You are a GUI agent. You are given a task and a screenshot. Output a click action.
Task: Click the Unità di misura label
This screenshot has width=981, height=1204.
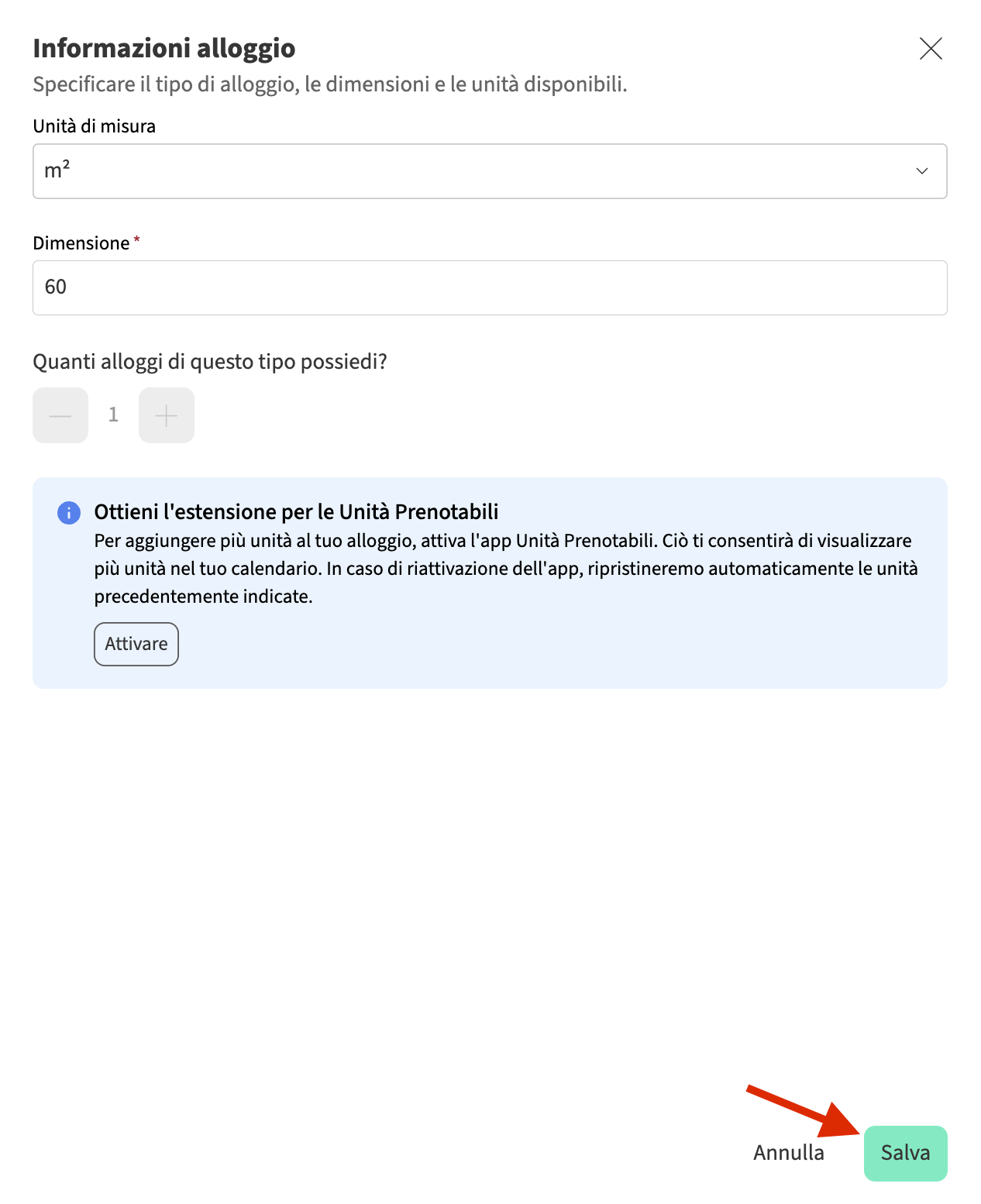click(x=94, y=126)
